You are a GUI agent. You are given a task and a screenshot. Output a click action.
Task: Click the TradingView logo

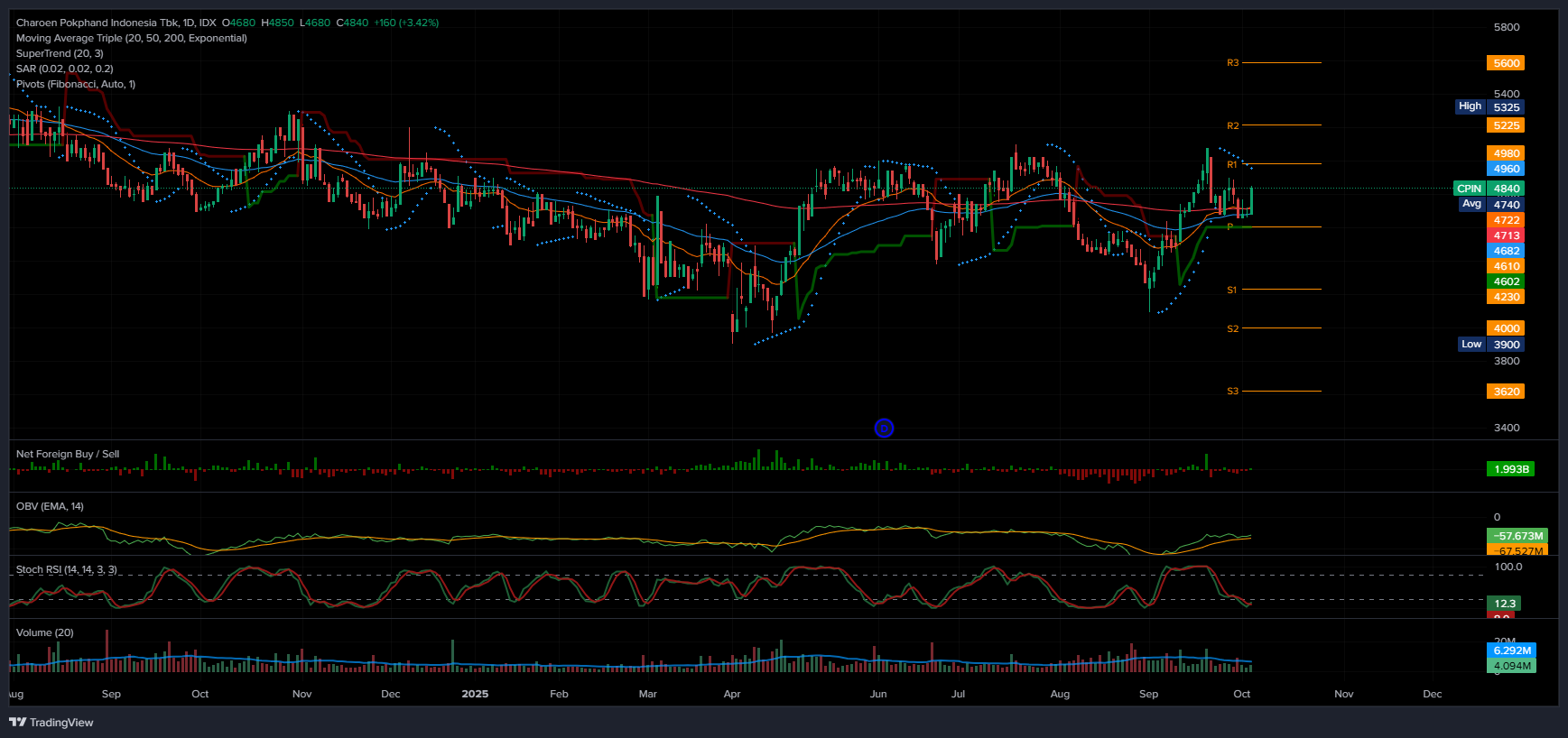(51, 722)
